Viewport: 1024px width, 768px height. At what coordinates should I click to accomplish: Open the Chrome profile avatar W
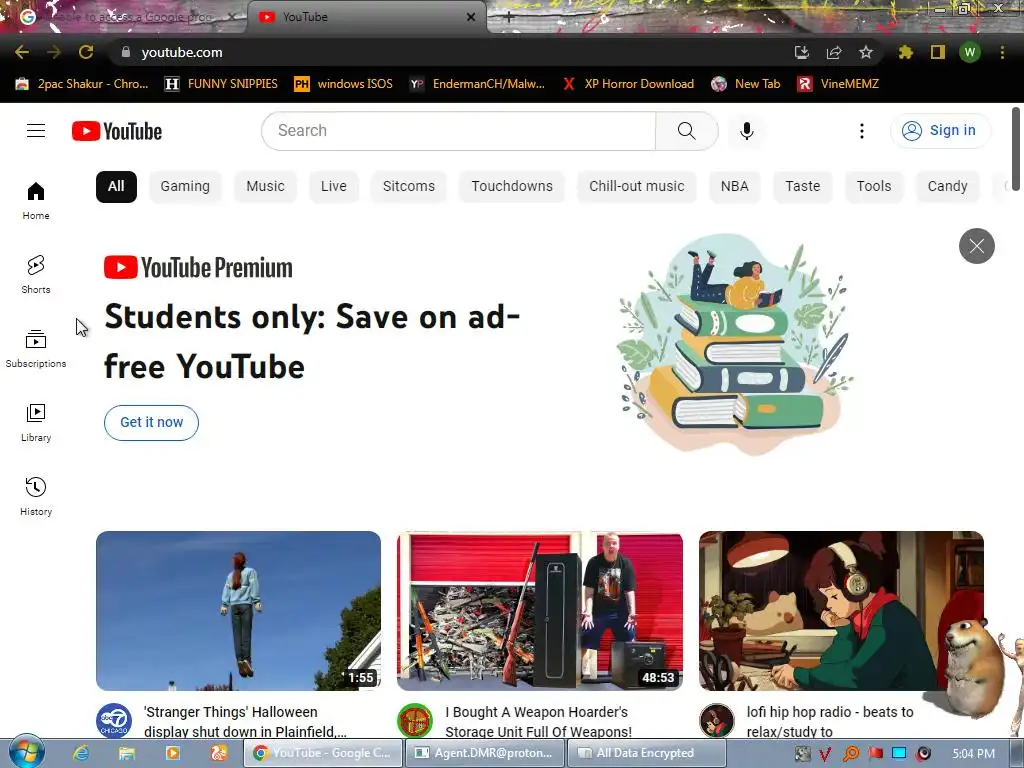(970, 52)
